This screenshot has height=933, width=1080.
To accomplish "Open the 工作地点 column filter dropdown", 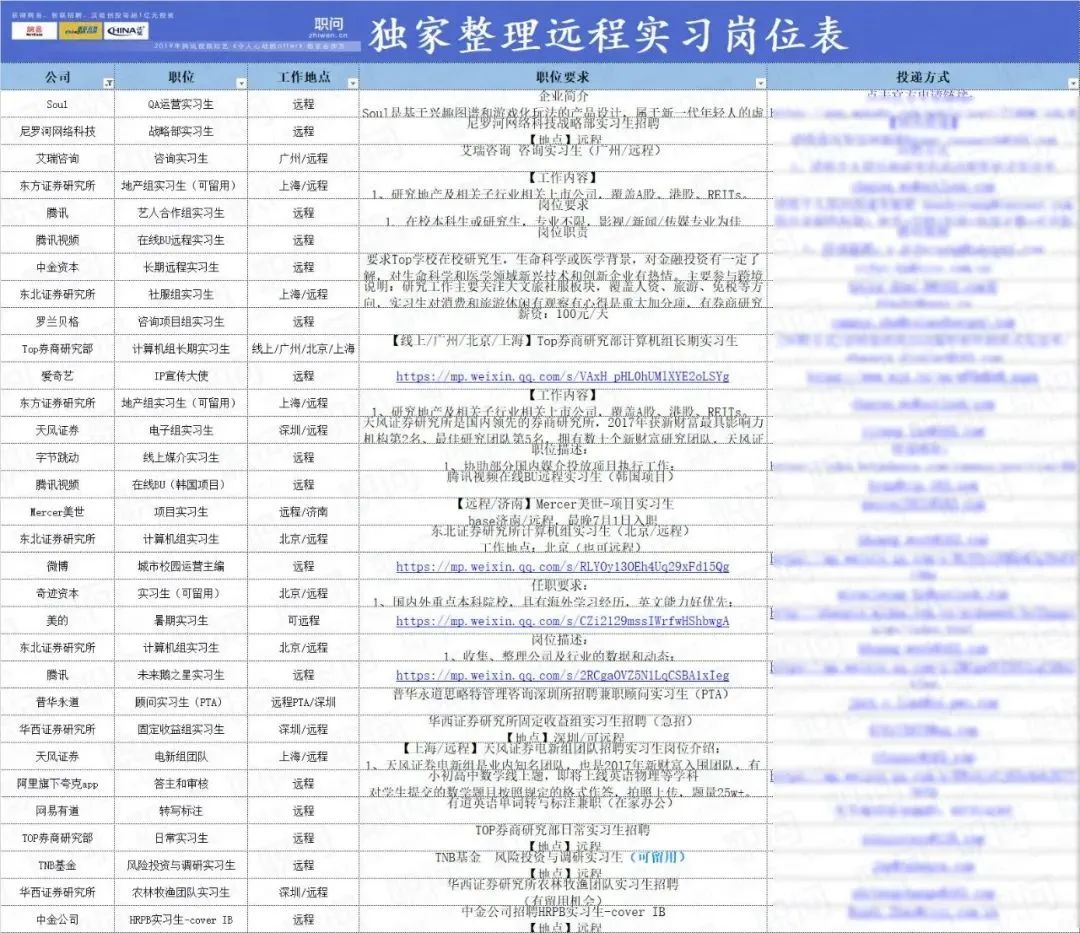I will point(353,83).
